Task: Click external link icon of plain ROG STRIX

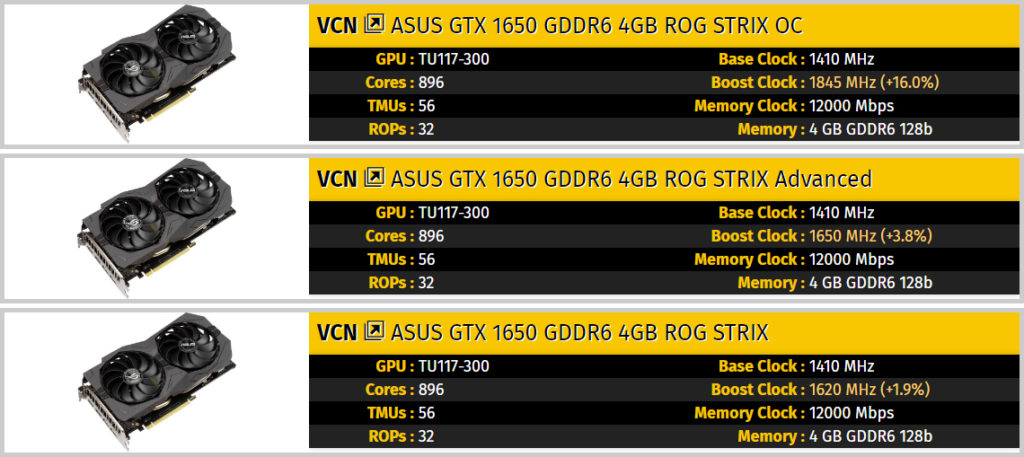Action: (x=374, y=332)
